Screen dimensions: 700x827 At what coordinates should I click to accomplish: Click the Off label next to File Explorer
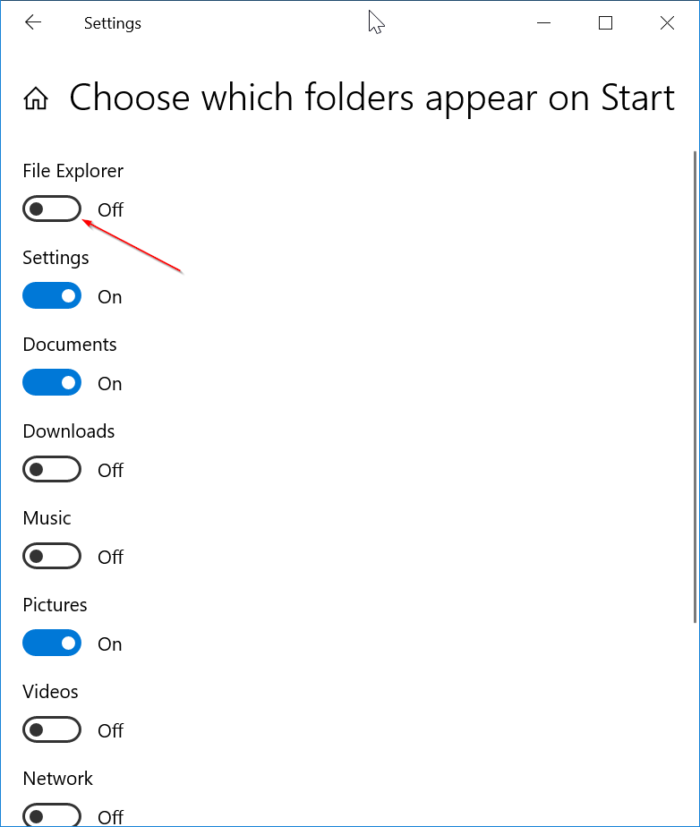(x=110, y=209)
